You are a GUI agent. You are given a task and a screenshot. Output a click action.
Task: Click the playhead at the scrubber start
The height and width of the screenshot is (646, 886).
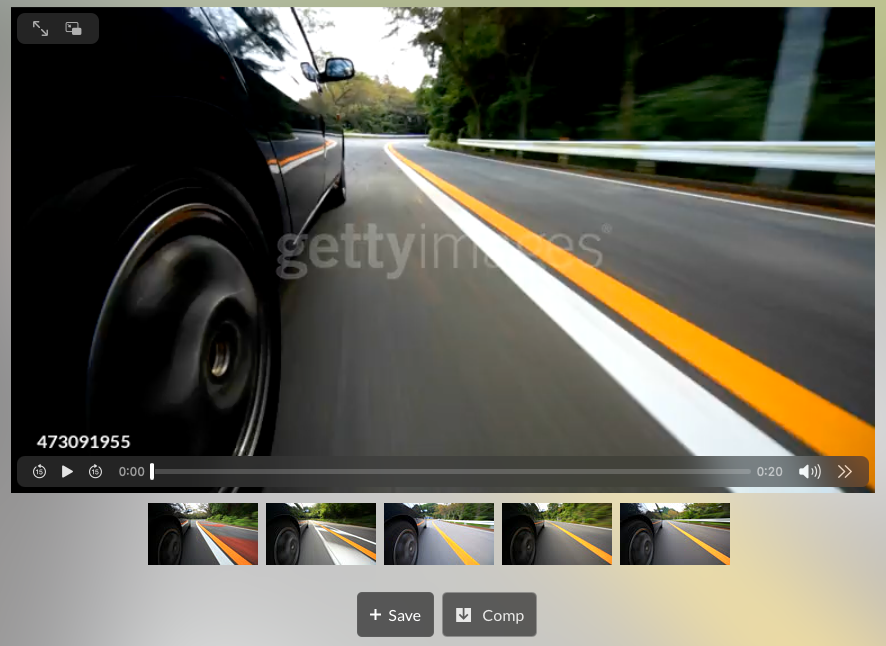[152, 472]
